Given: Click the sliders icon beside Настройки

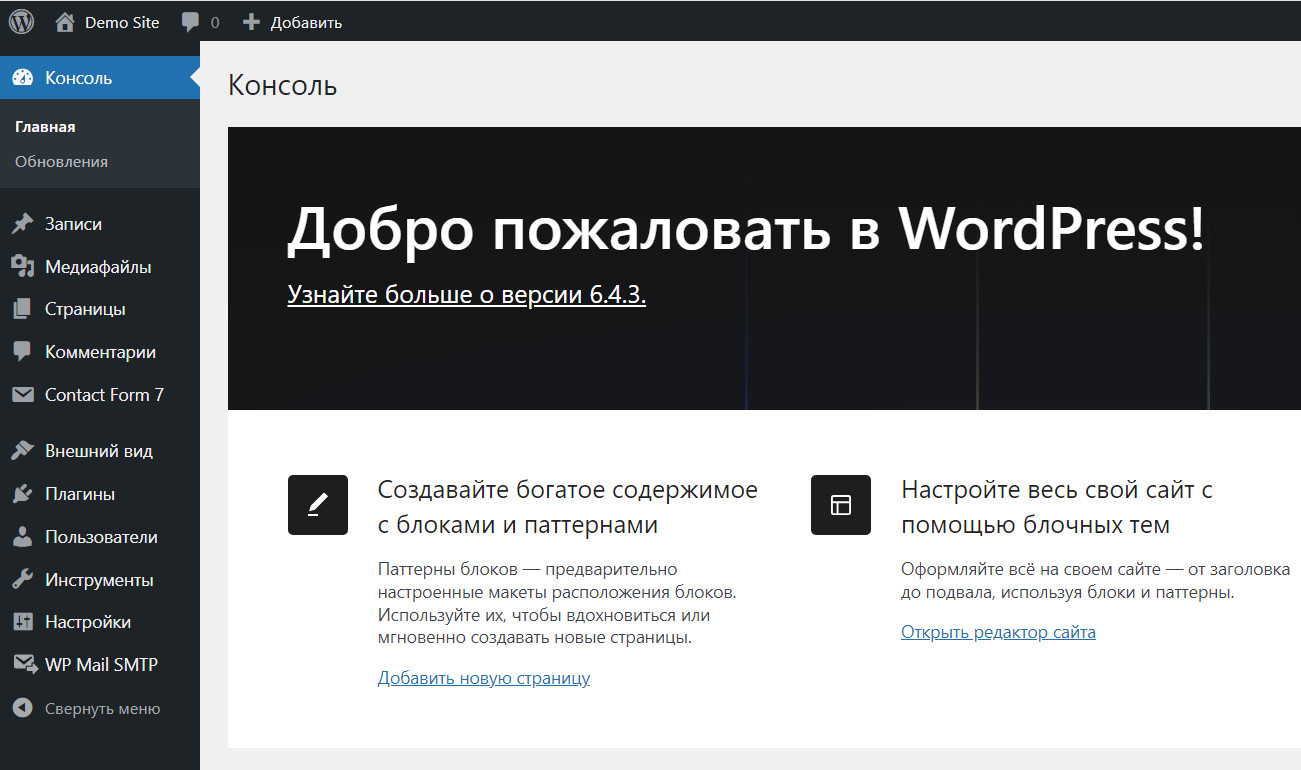Looking at the screenshot, I should (22, 622).
